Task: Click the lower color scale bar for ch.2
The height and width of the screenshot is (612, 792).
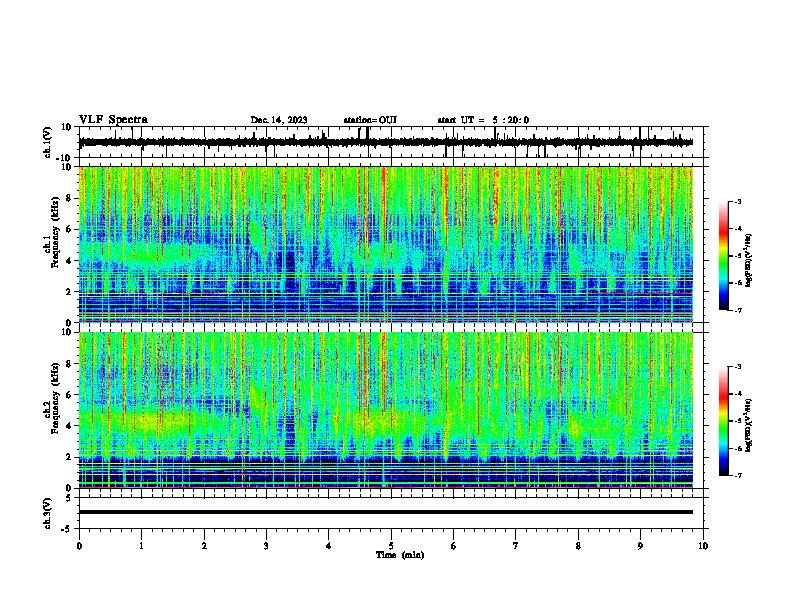Action: click(724, 421)
